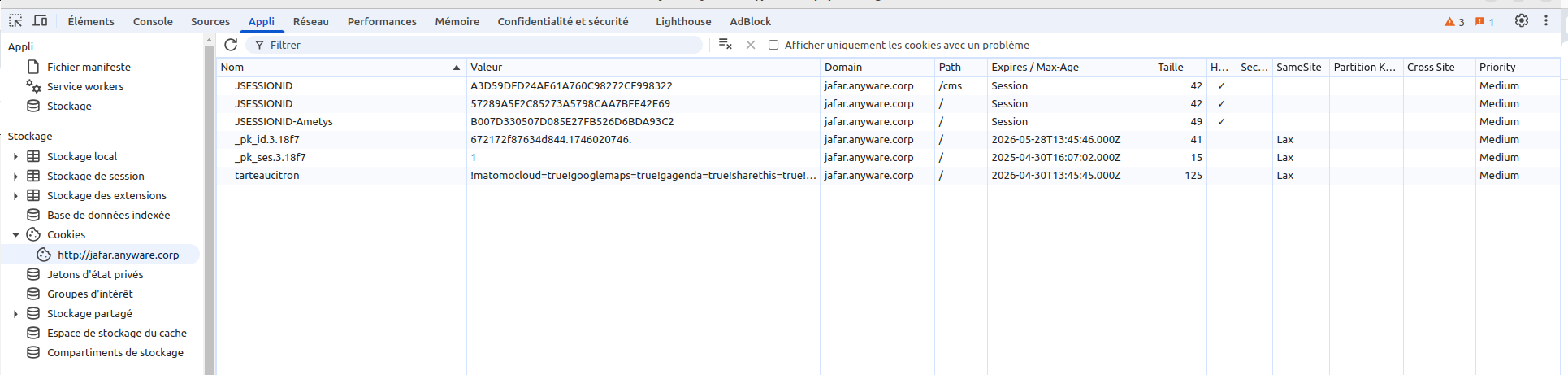Image resolution: width=1568 pixels, height=375 pixels.
Task: Delete selected cookie with the X icon
Action: [751, 45]
